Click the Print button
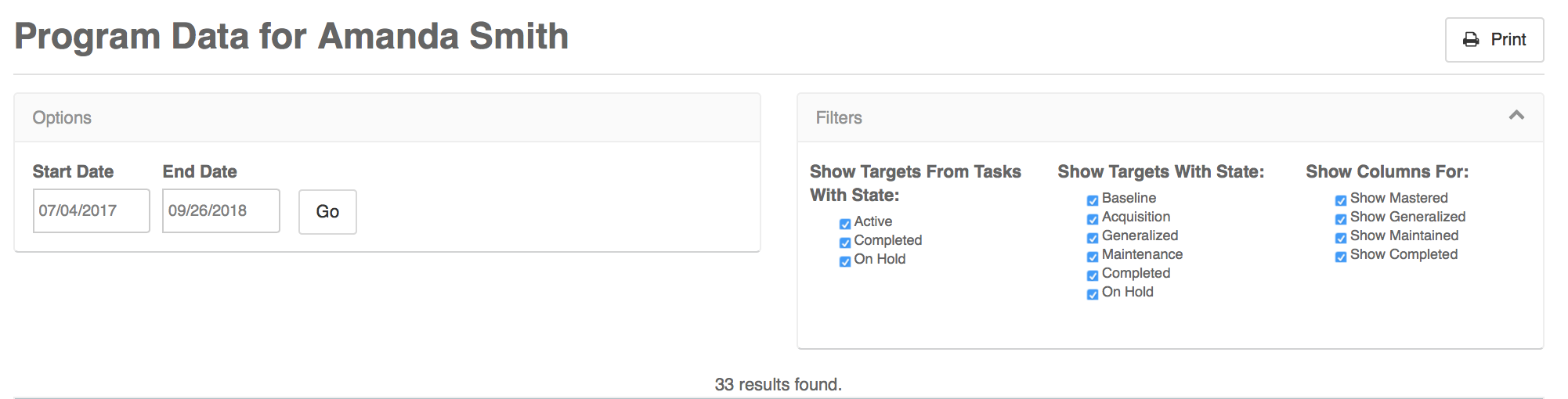This screenshot has width=1568, height=399. 1494,40
